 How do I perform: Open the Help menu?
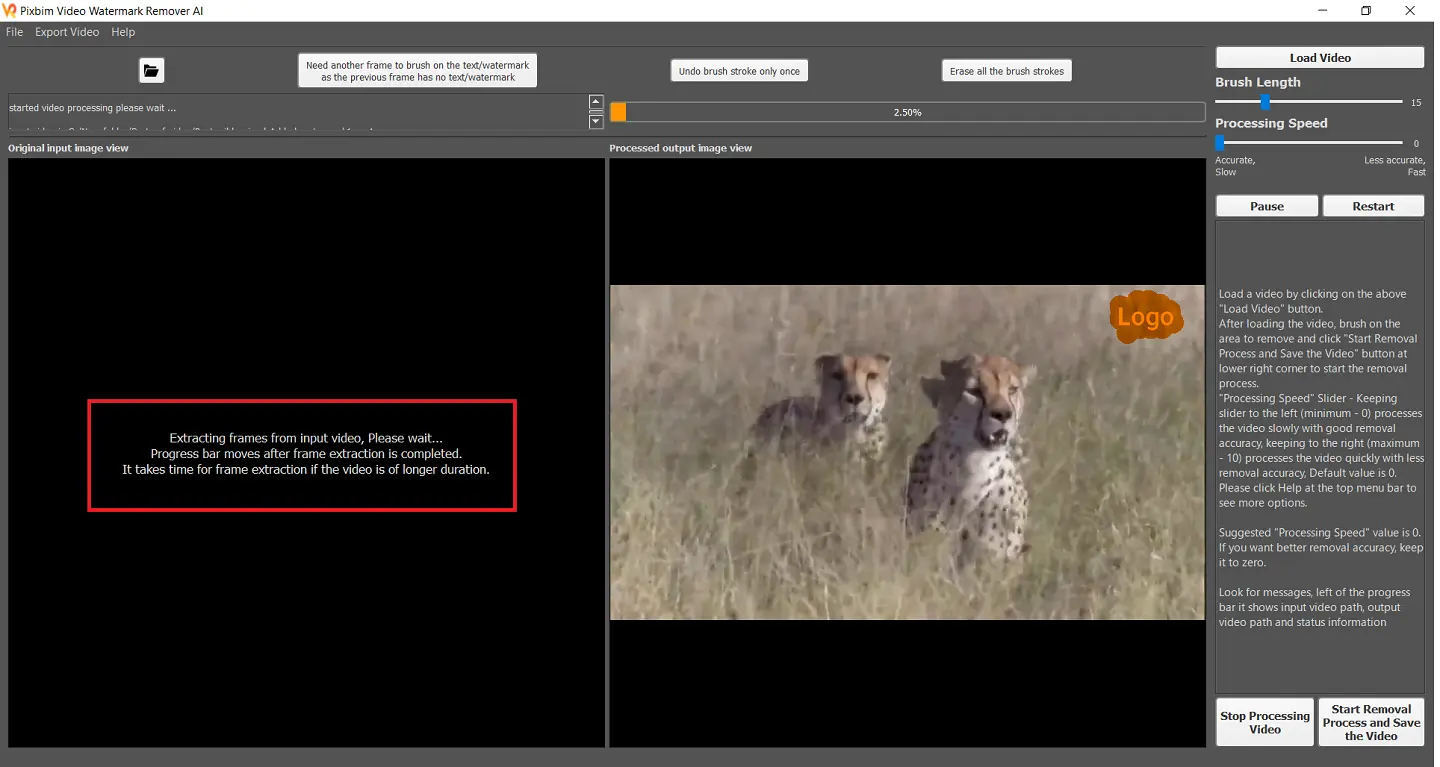coord(123,32)
